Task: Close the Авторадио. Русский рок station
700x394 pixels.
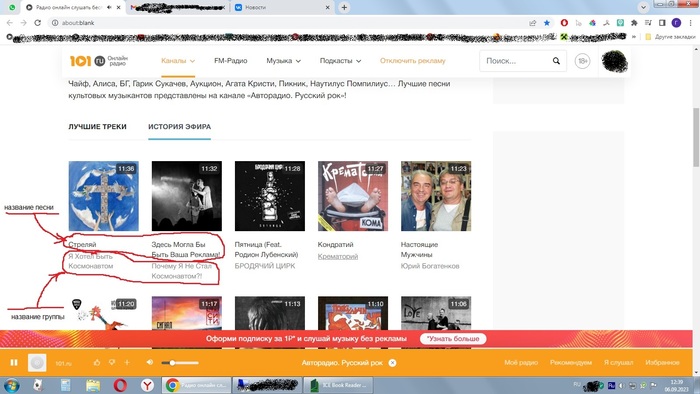Action: tap(392, 363)
